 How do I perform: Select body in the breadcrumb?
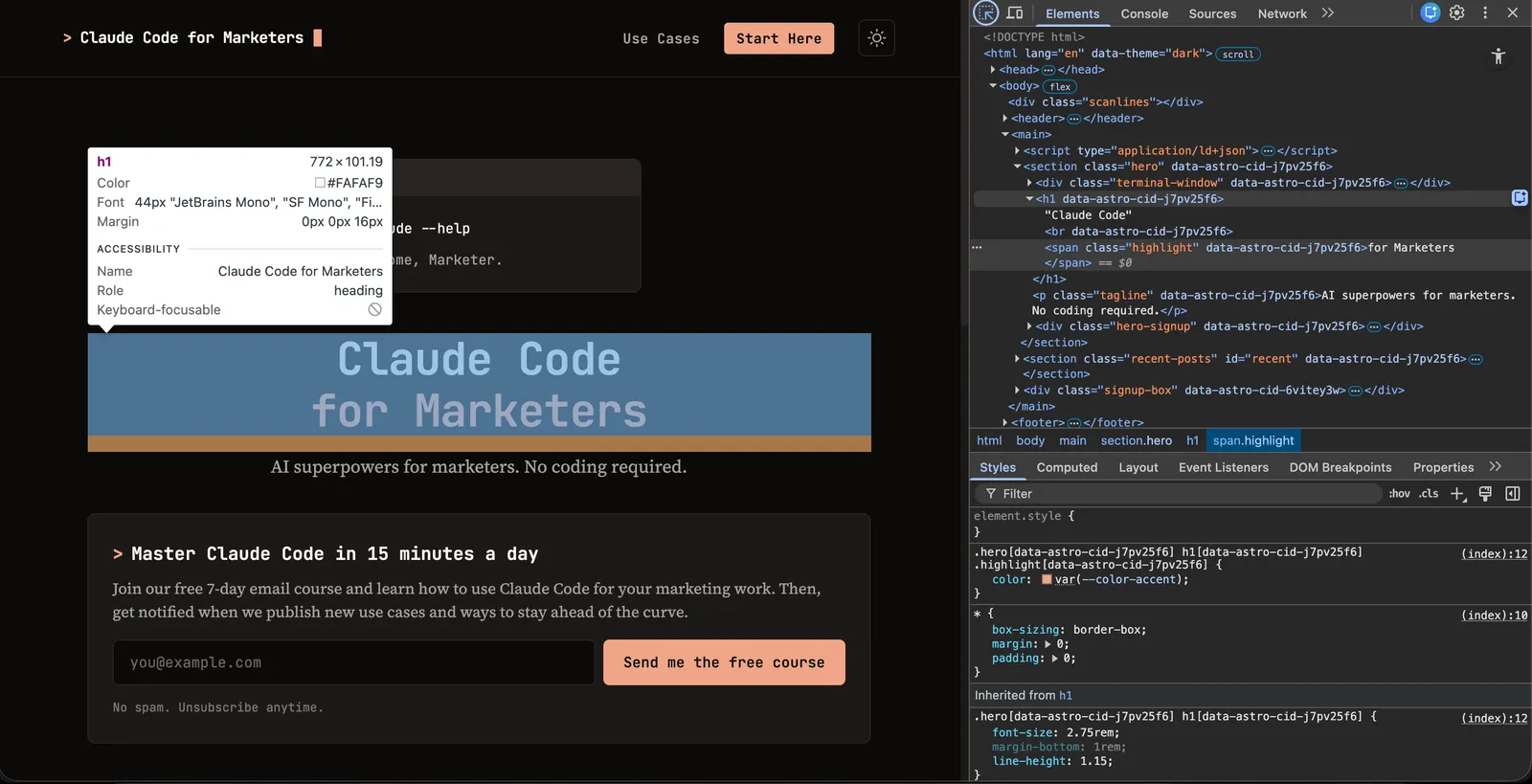pos(1030,440)
